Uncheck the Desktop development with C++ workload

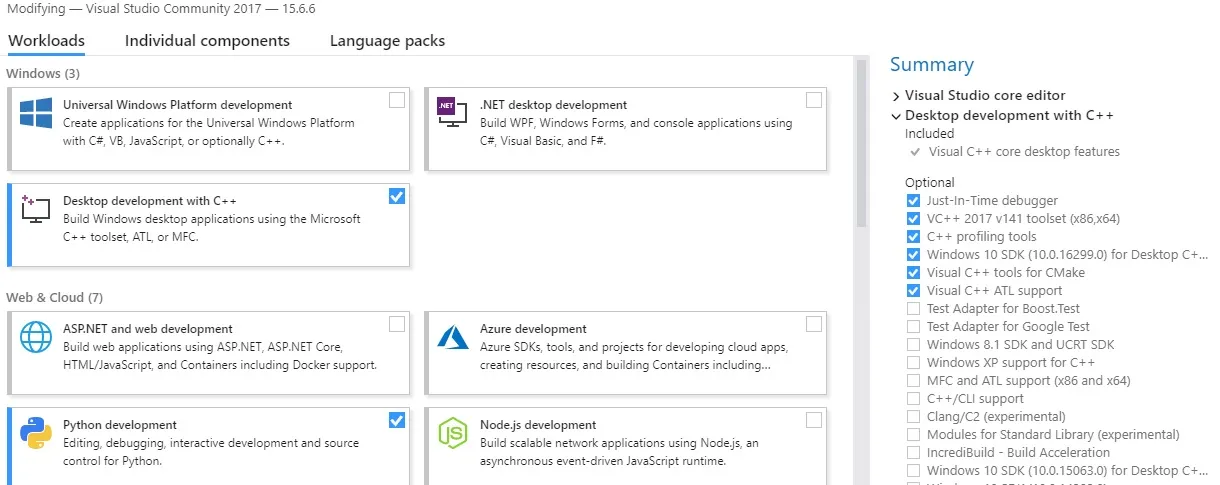coord(397,196)
